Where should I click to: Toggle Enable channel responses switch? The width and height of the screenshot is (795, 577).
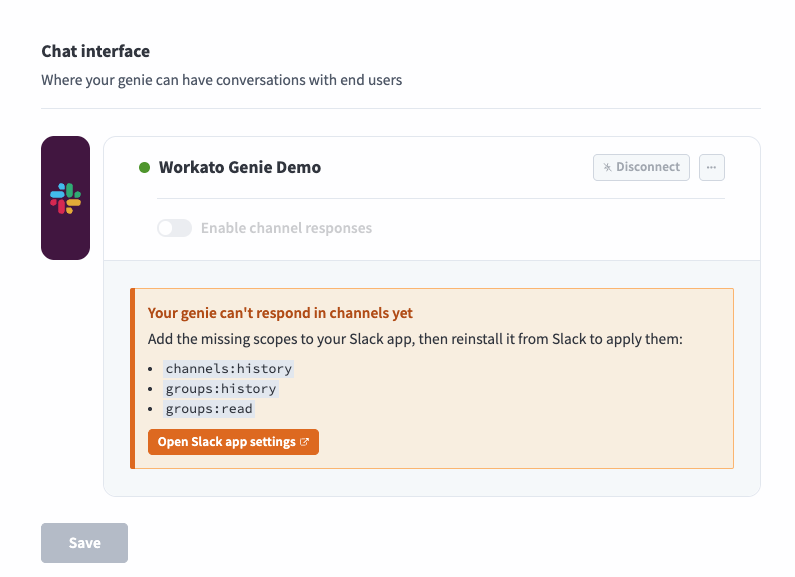[x=174, y=228]
